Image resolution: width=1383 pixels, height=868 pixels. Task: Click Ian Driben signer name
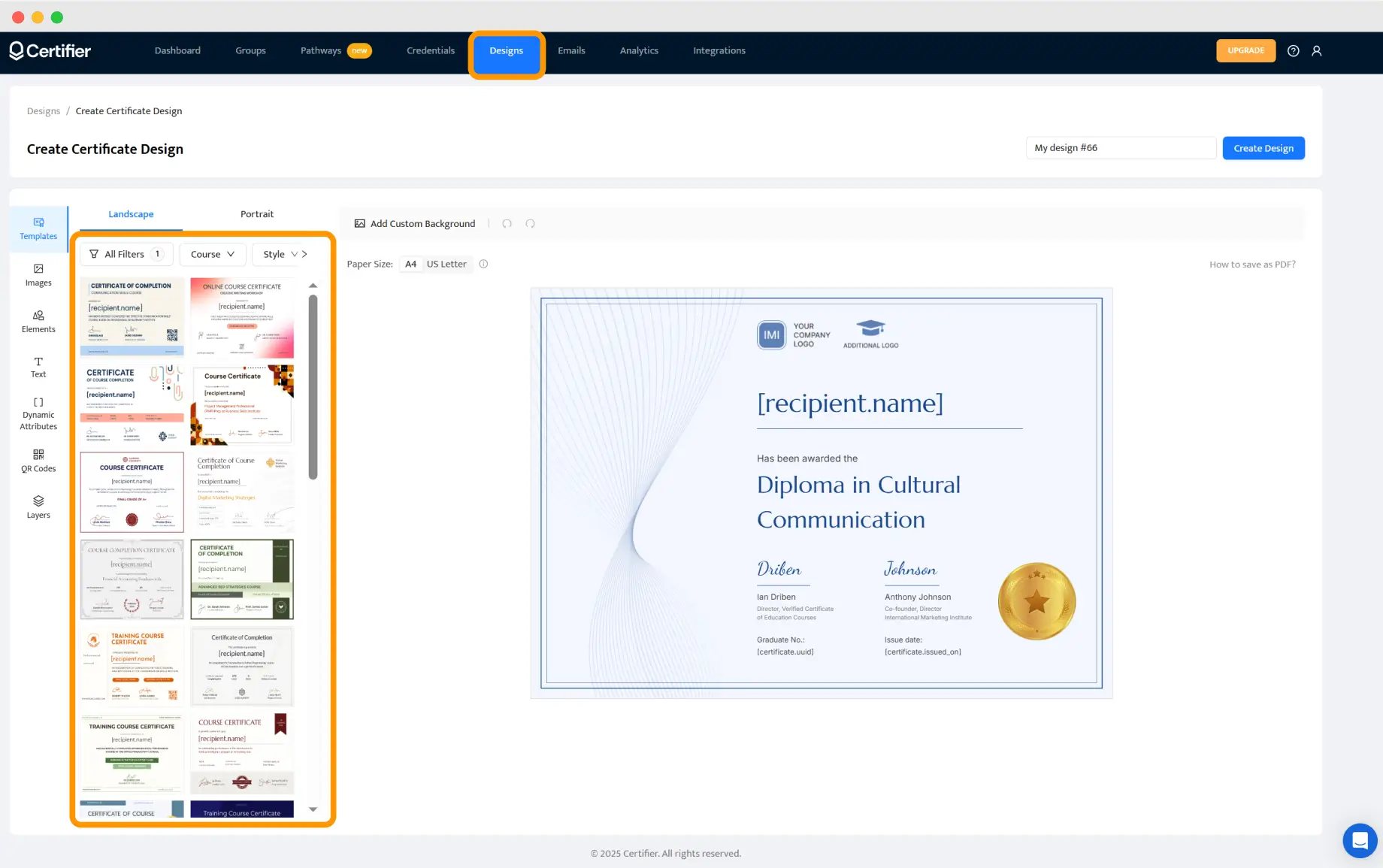(x=776, y=597)
